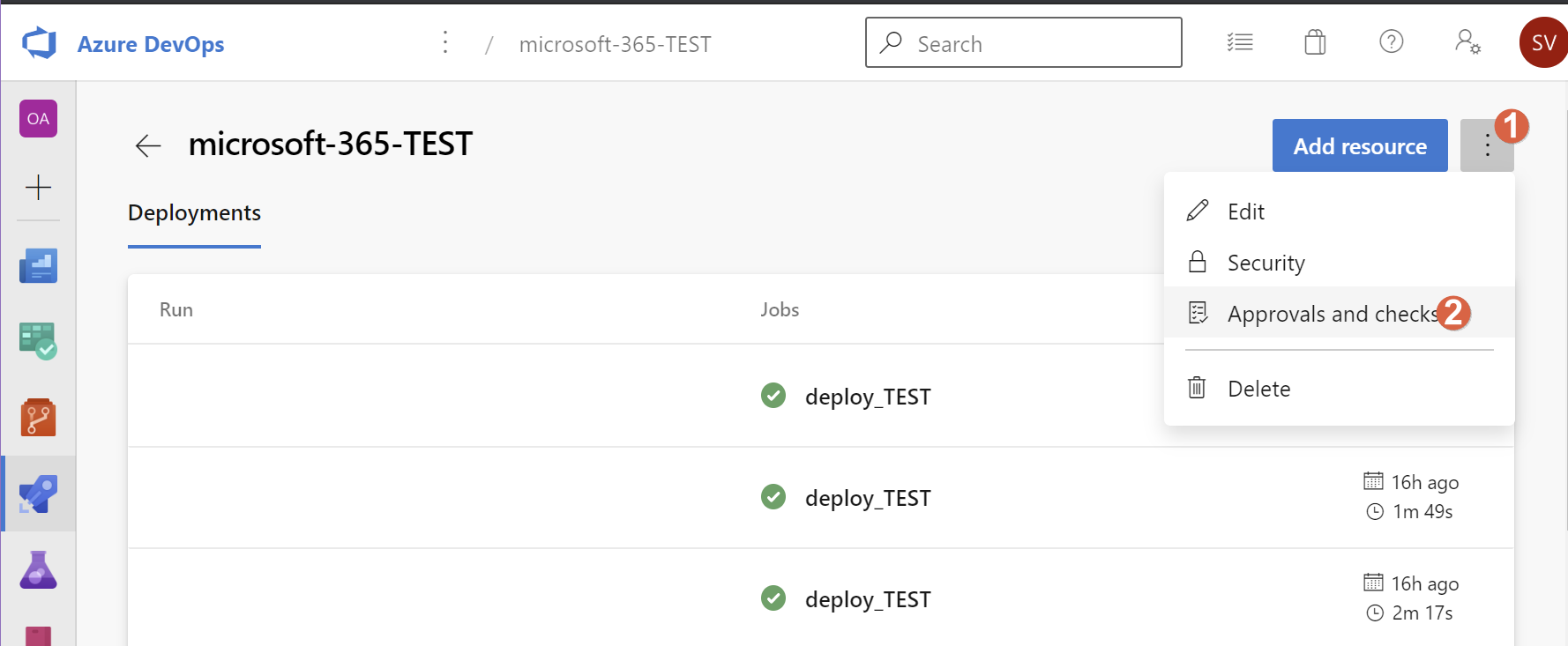Image resolution: width=1568 pixels, height=646 pixels.
Task: Click the Azure DevOps logo icon
Action: [x=39, y=43]
